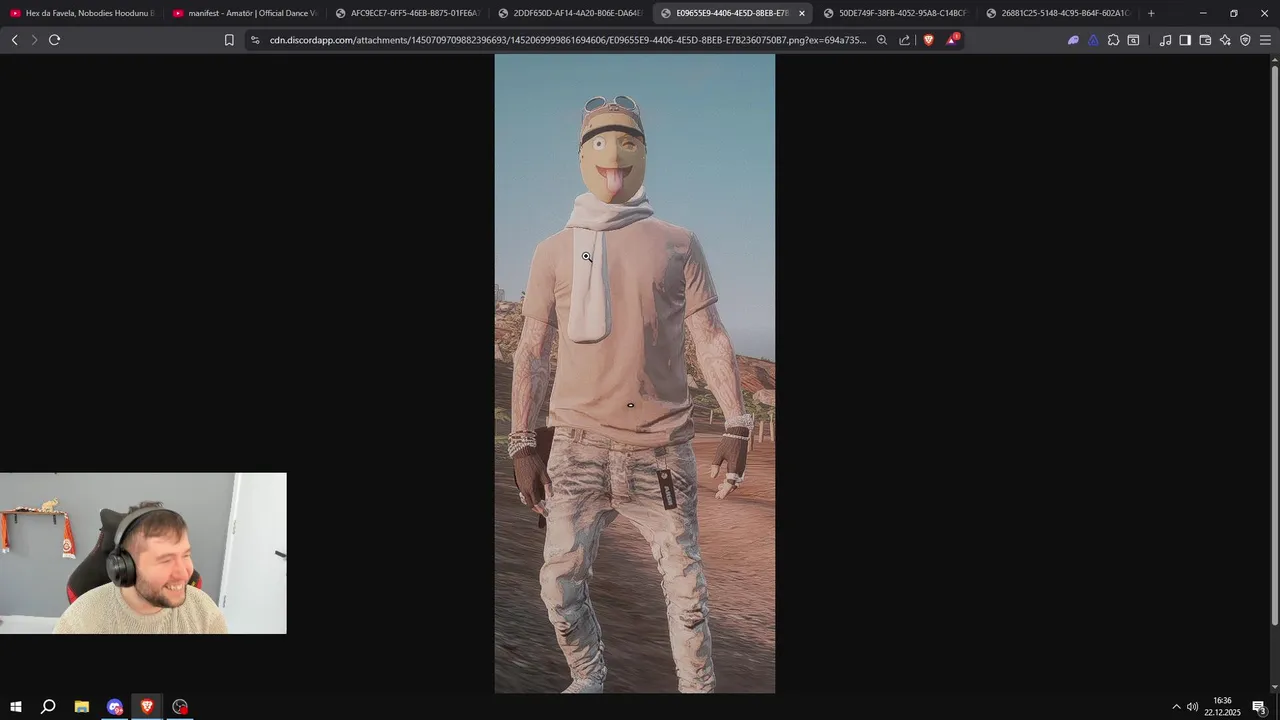Show hidden system tray icons

coord(1176,707)
